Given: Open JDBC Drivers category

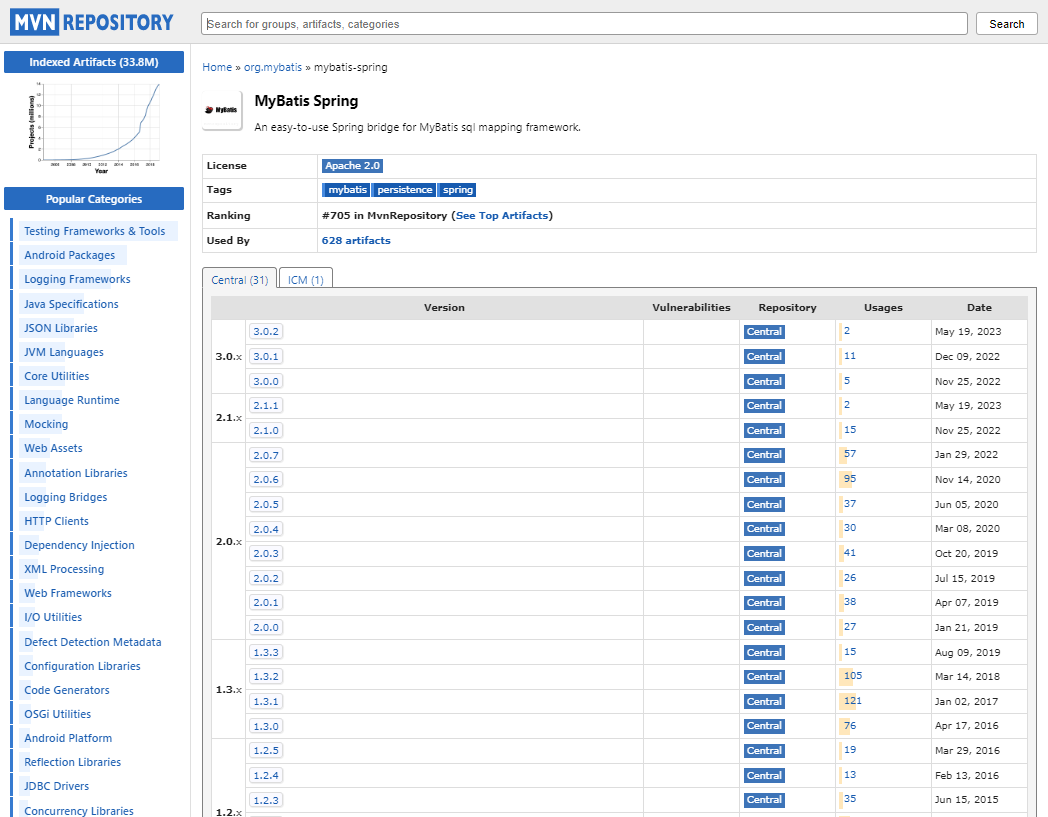Looking at the screenshot, I should point(57,787).
